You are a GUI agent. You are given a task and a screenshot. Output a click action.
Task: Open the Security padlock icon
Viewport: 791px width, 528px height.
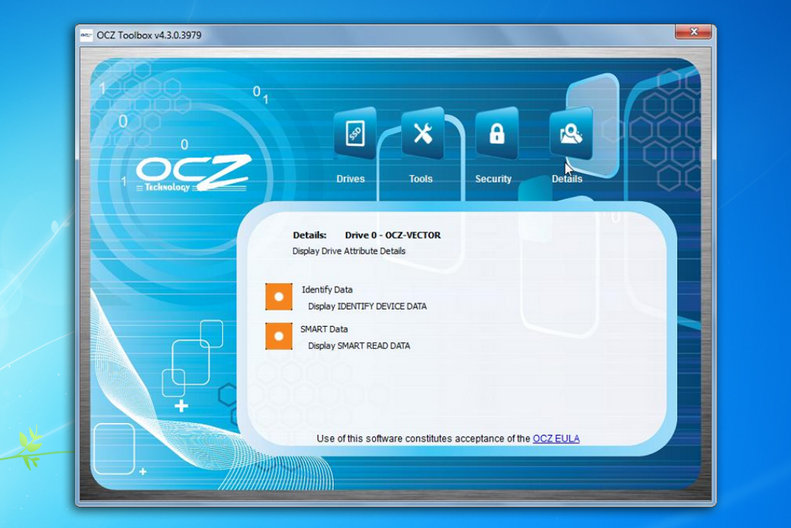(497, 134)
